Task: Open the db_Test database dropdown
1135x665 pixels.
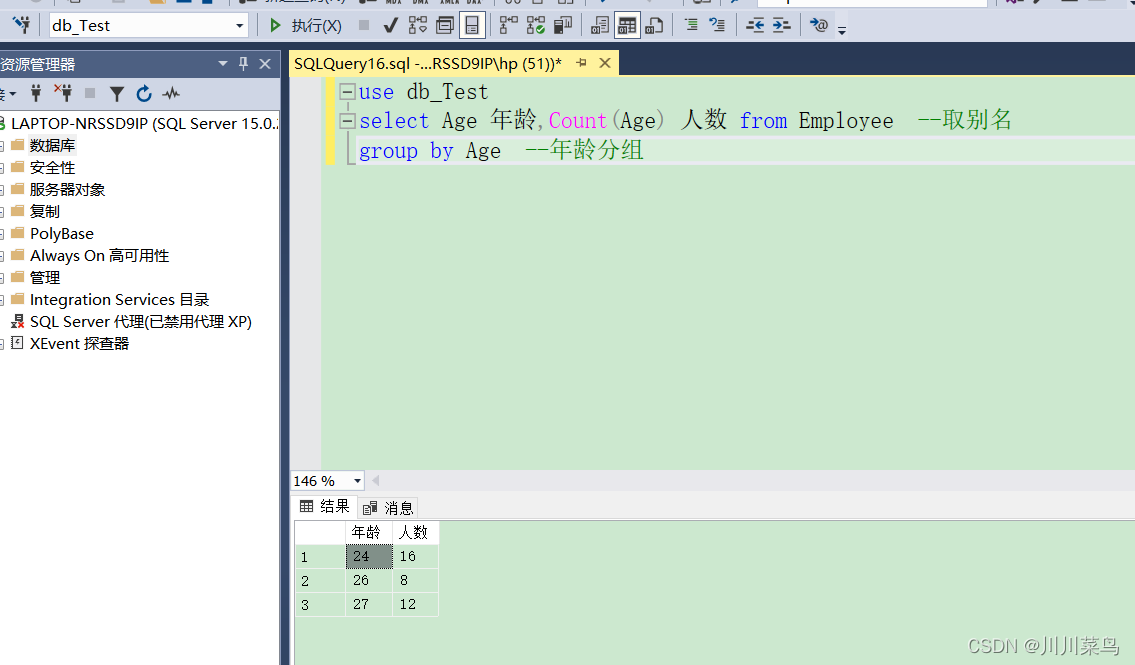Action: (240, 26)
